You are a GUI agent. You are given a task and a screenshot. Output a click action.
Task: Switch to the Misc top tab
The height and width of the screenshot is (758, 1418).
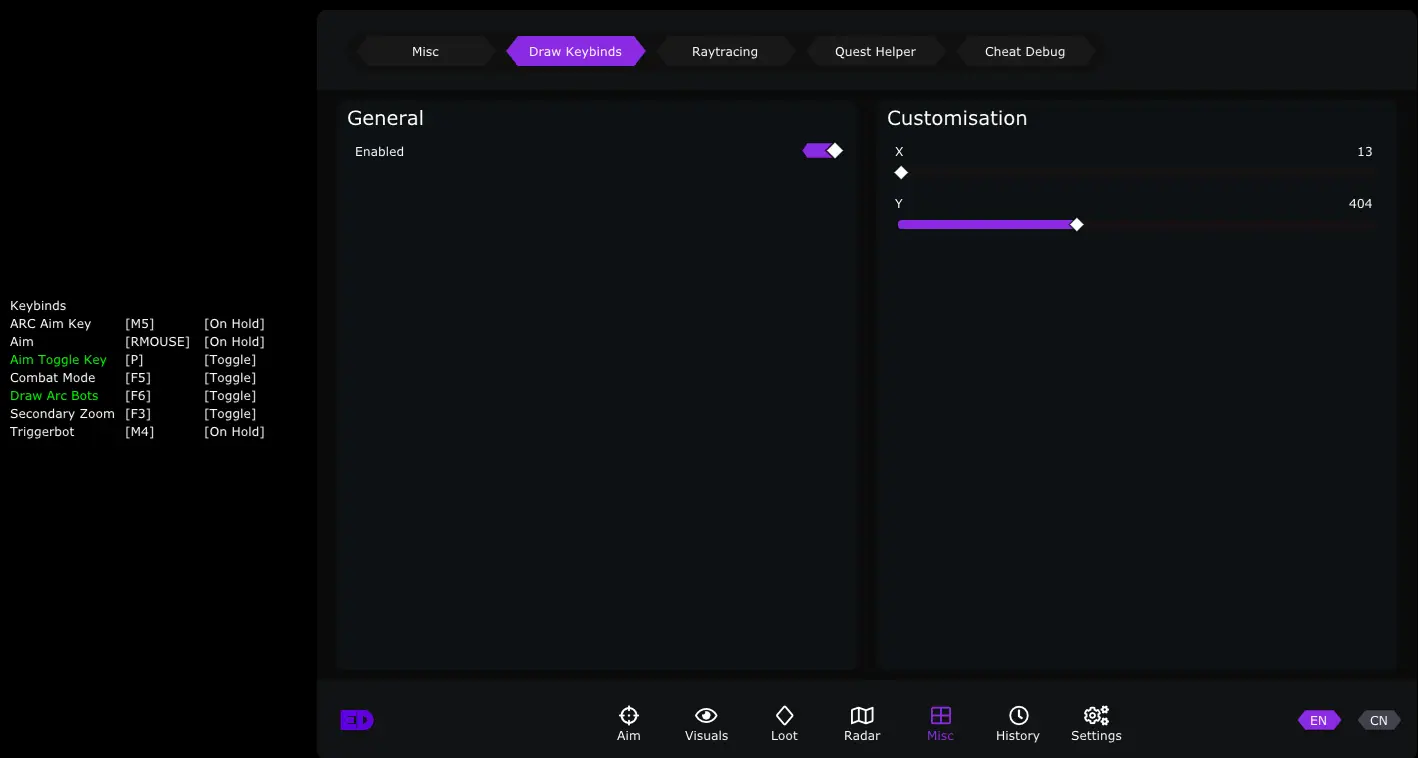click(425, 52)
